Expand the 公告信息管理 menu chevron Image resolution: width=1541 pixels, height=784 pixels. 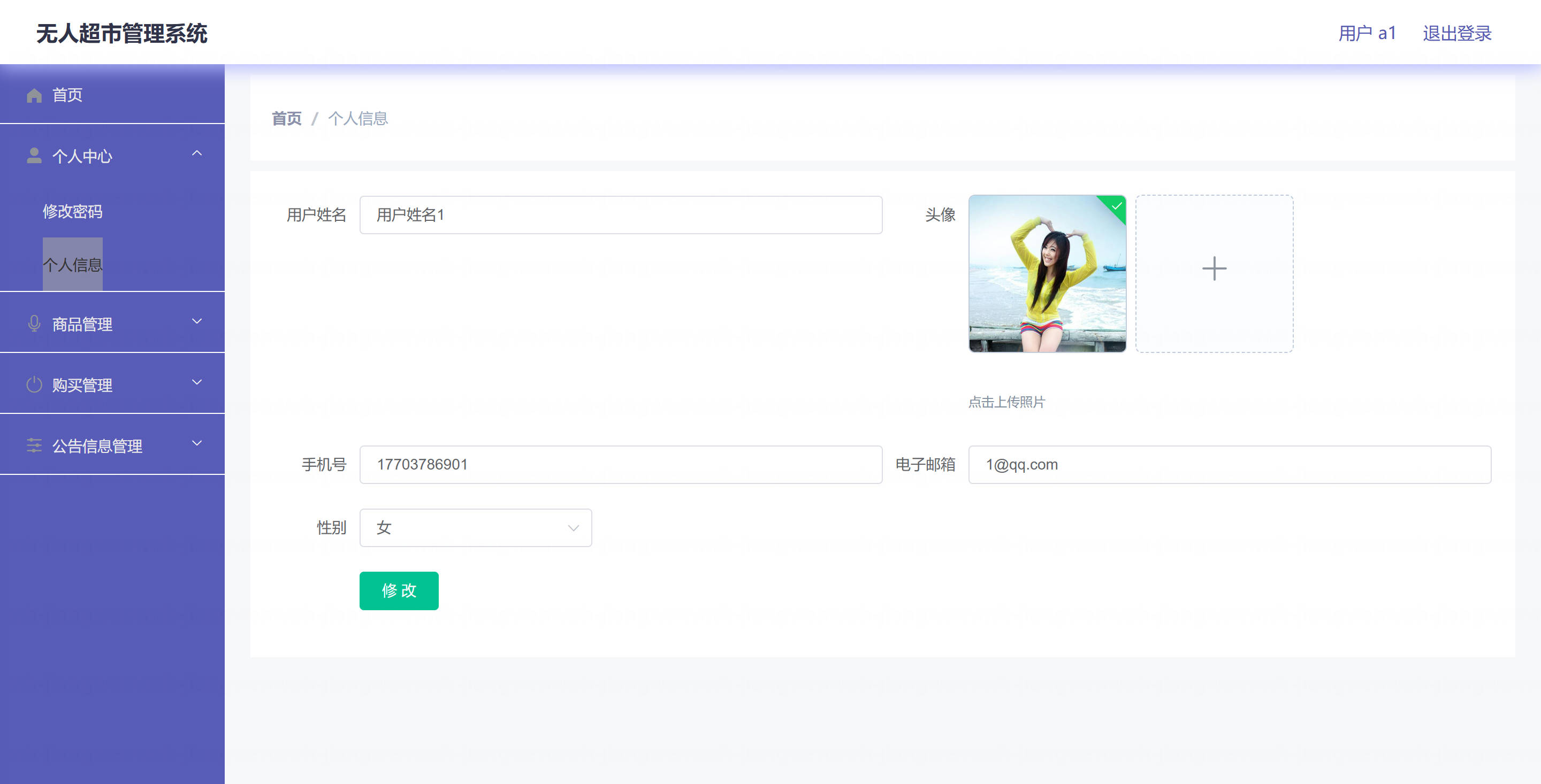pyautogui.click(x=197, y=443)
